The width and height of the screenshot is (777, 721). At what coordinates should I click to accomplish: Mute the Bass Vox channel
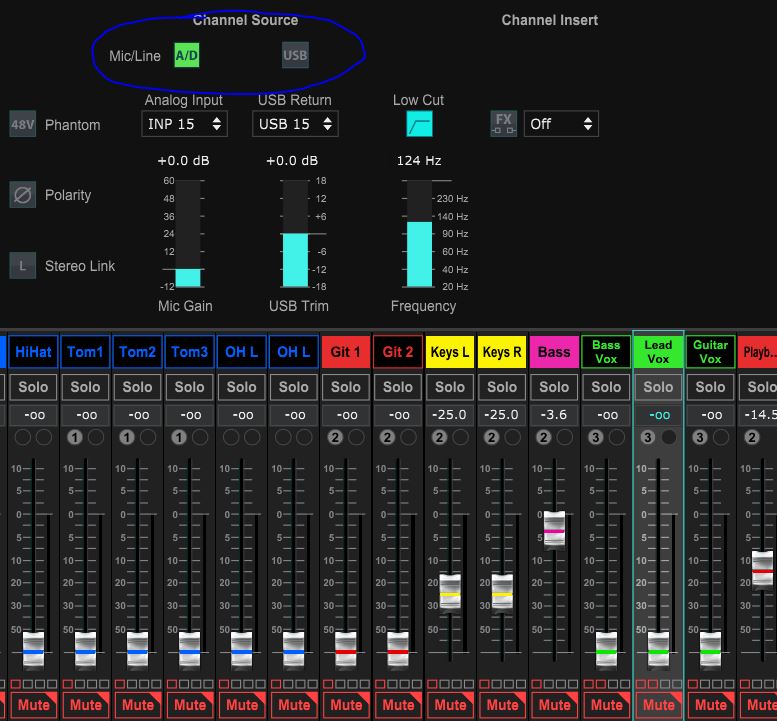(x=606, y=705)
